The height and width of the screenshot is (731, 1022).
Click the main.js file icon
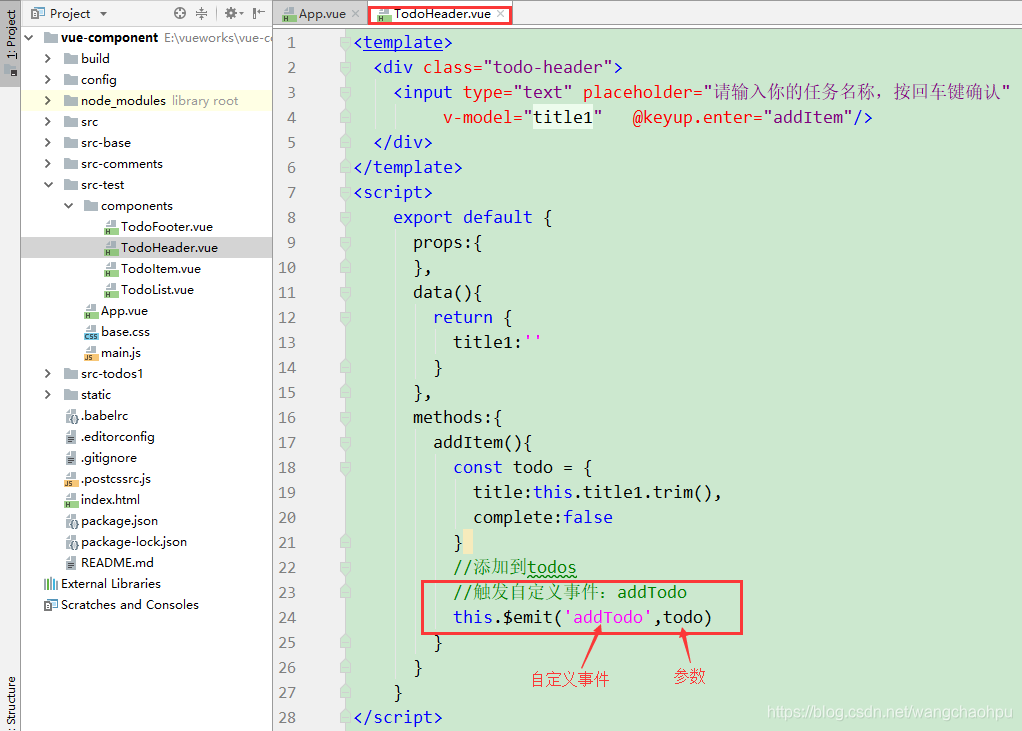click(x=91, y=353)
